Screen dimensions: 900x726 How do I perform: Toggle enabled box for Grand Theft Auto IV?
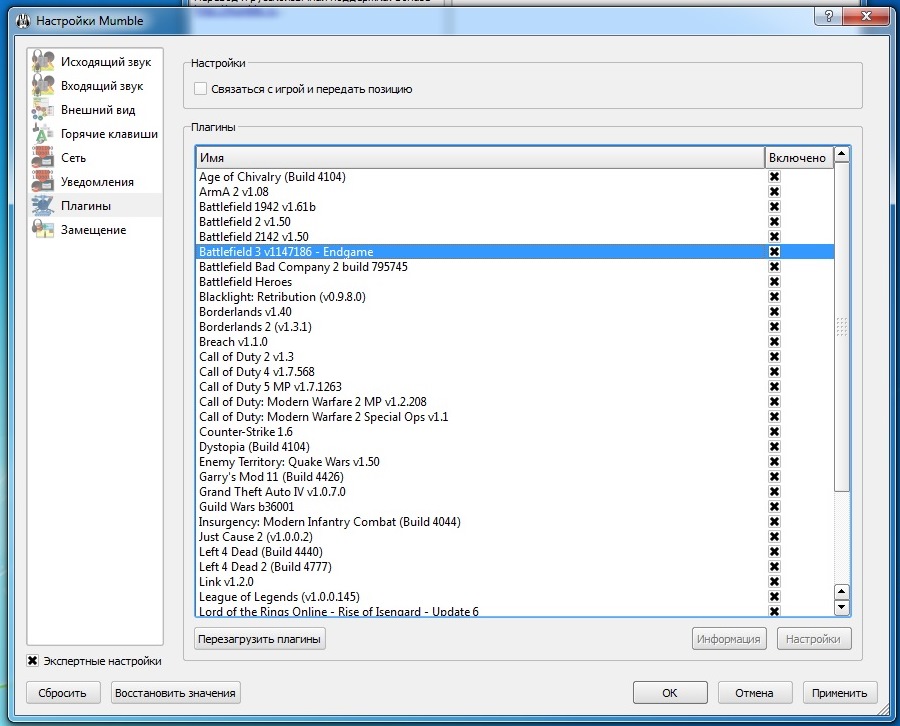774,492
